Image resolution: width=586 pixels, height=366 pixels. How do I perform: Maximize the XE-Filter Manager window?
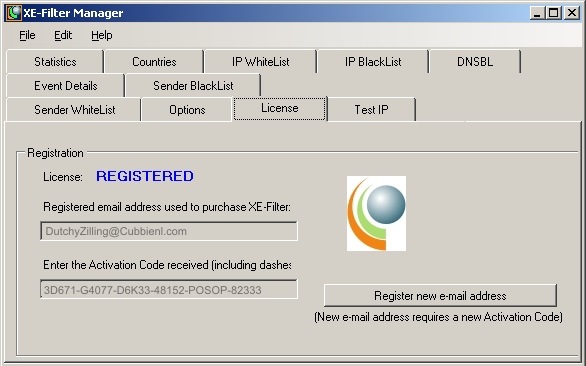[x=553, y=13]
